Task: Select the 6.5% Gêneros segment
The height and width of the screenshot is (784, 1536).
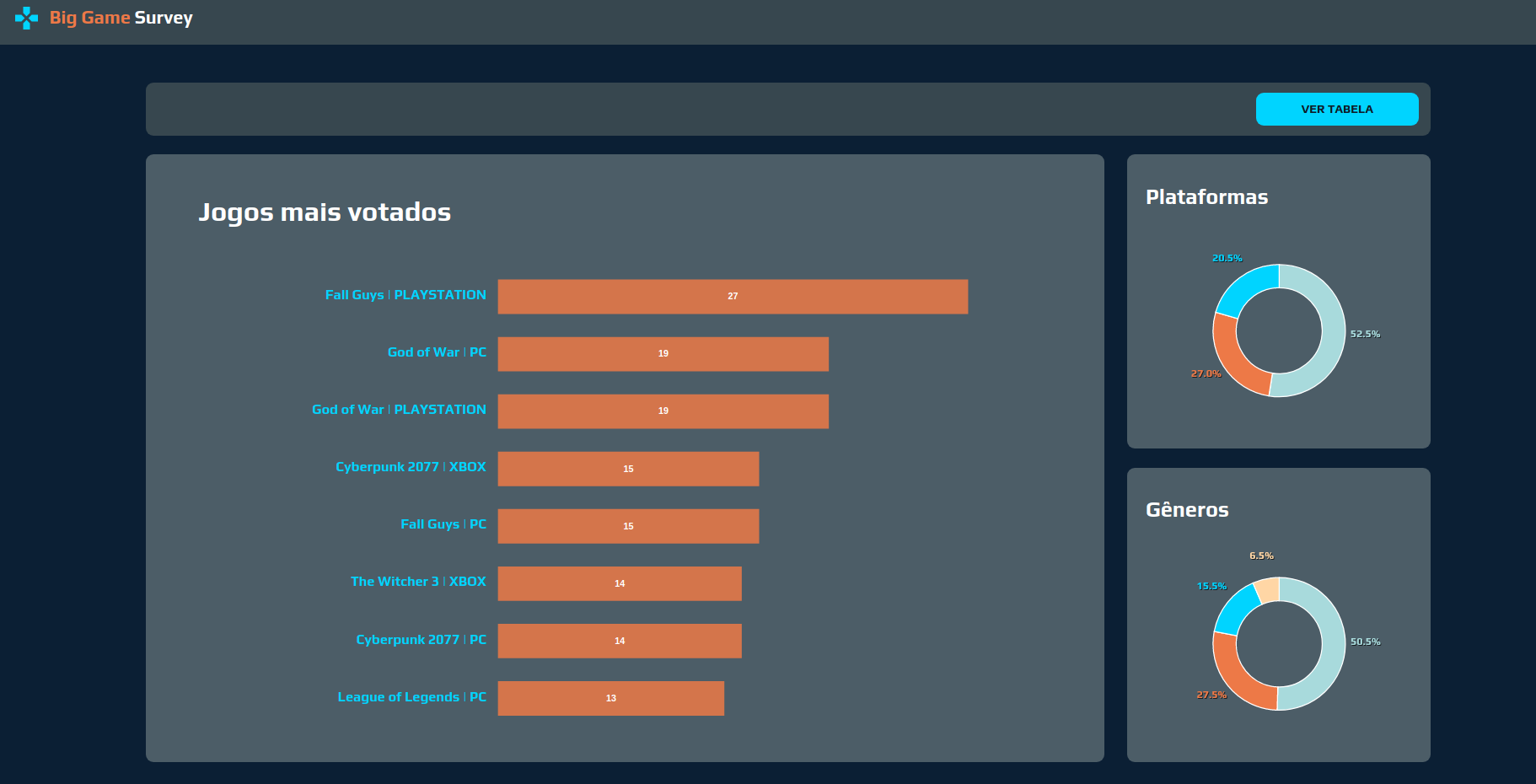Action: pyautogui.click(x=1267, y=590)
